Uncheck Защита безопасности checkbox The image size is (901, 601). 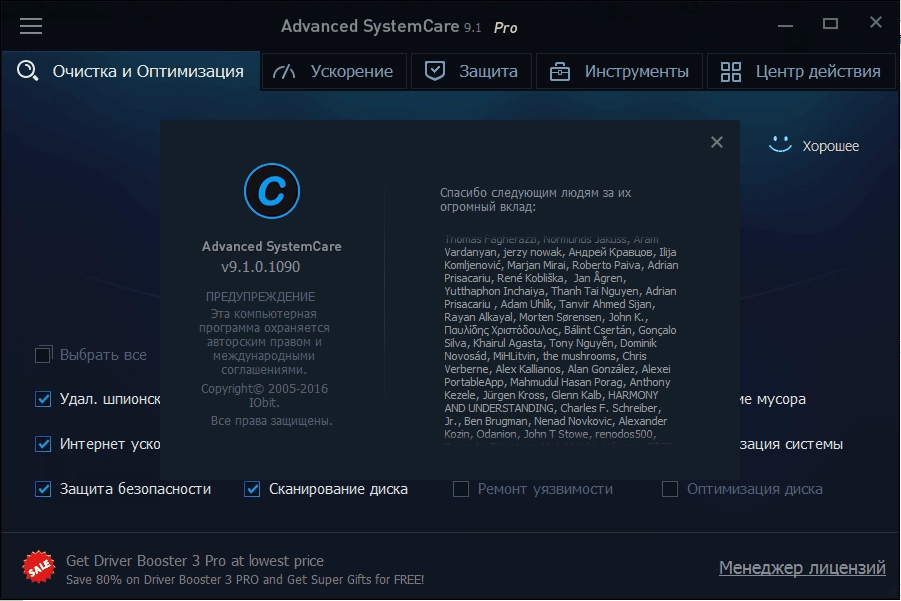pyautogui.click(x=43, y=489)
